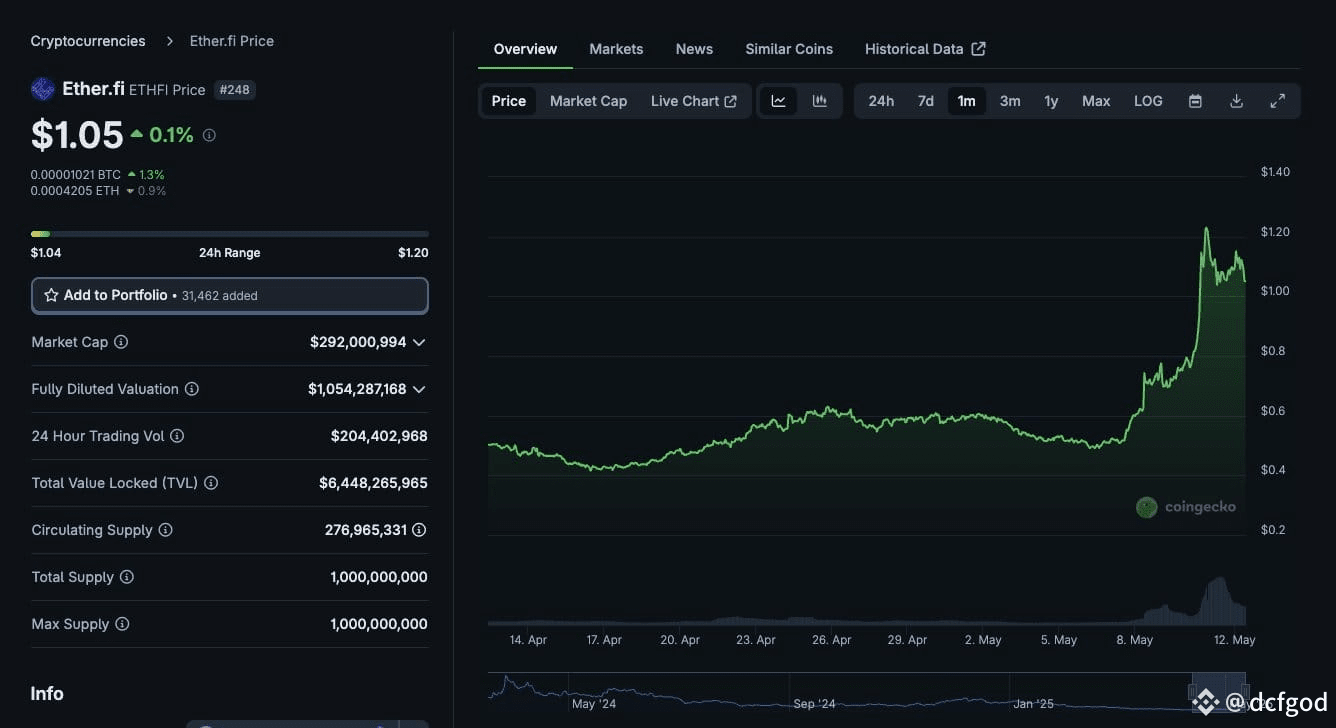Open the Historical Data tab

[925, 49]
